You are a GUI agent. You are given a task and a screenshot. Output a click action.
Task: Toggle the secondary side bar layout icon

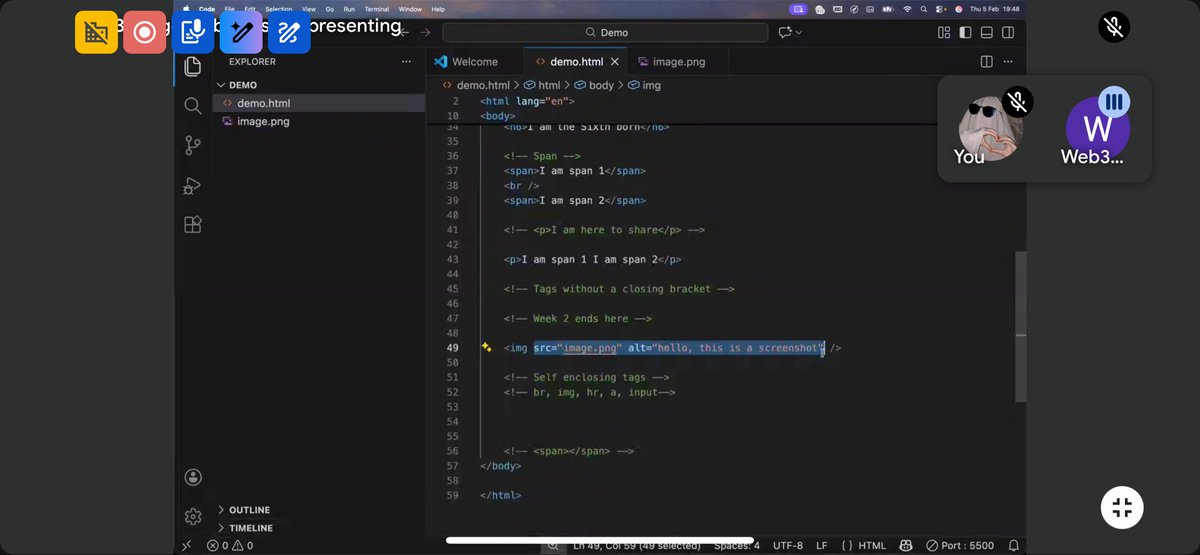(1008, 32)
